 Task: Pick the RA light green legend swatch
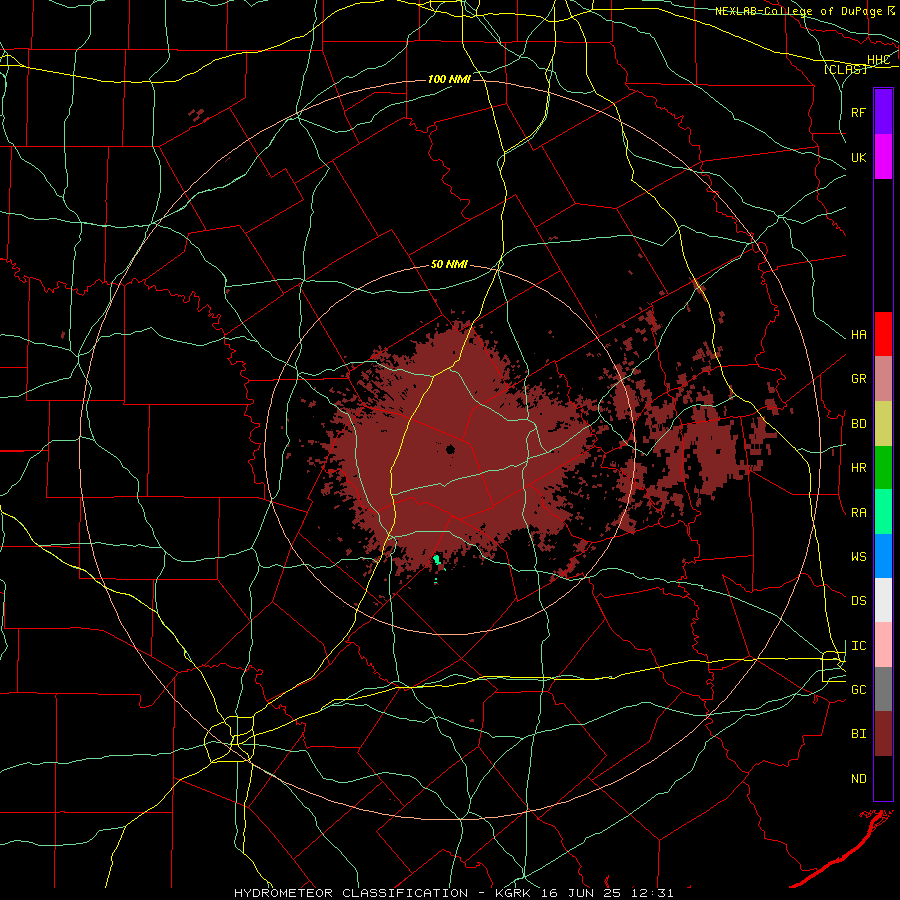click(883, 512)
